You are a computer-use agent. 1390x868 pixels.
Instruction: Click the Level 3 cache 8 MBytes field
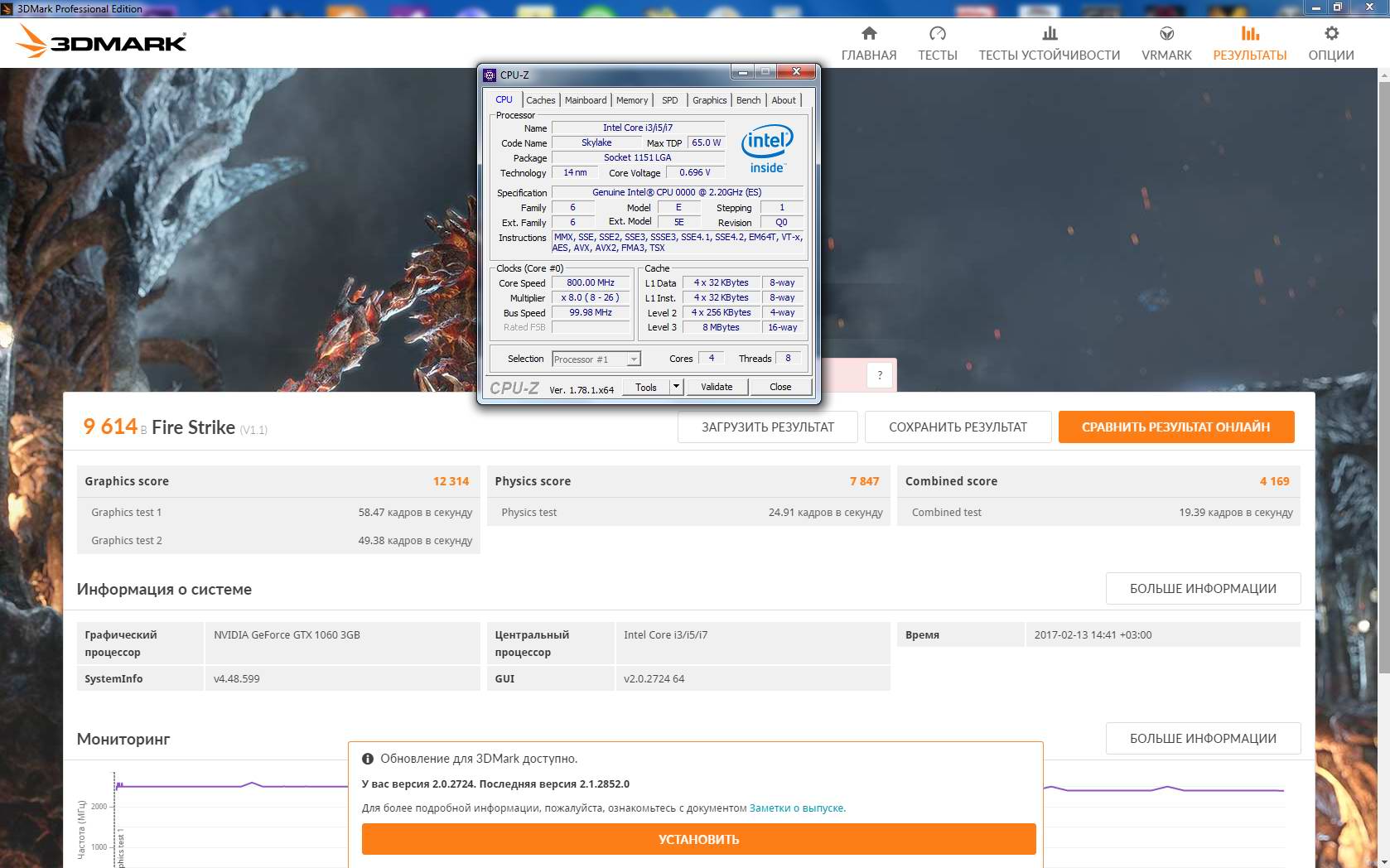click(x=721, y=327)
